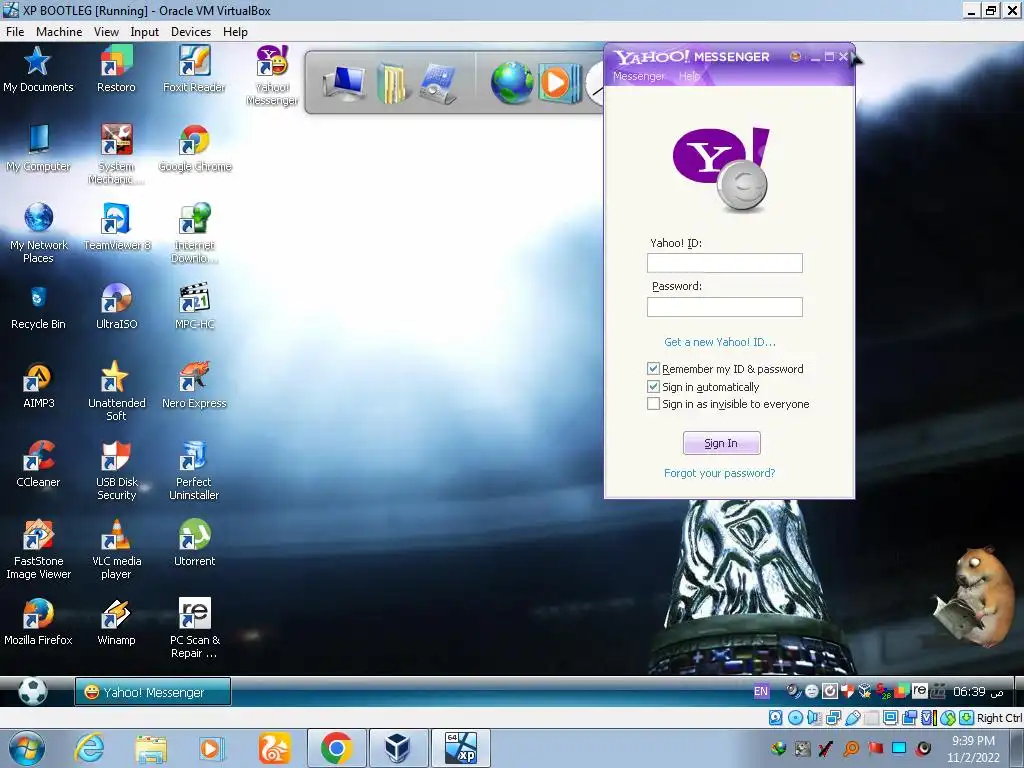Select the Yahoo! Messenger taskbar button
The height and width of the screenshot is (768, 1024).
tap(153, 692)
